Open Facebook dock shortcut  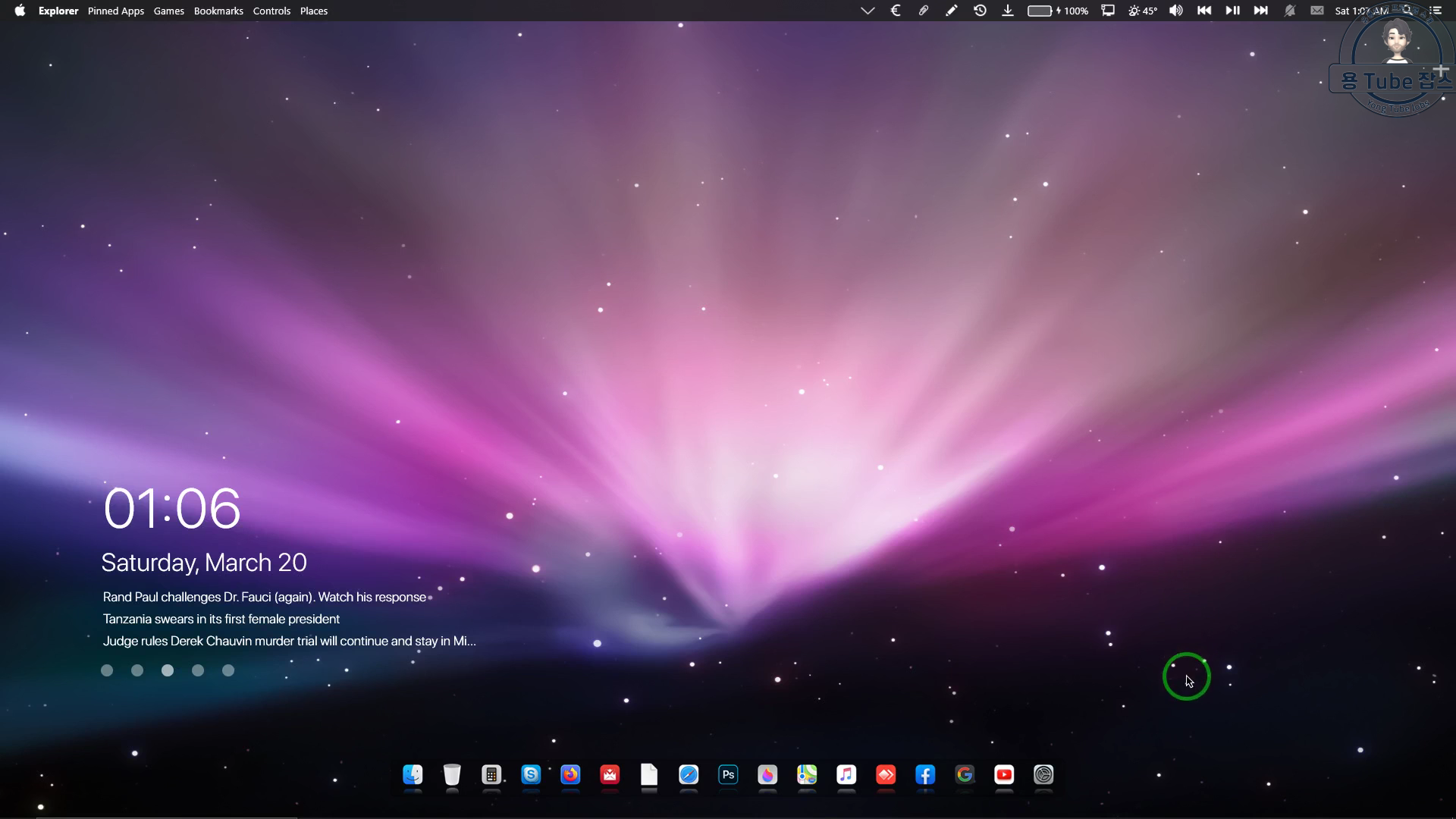925,774
